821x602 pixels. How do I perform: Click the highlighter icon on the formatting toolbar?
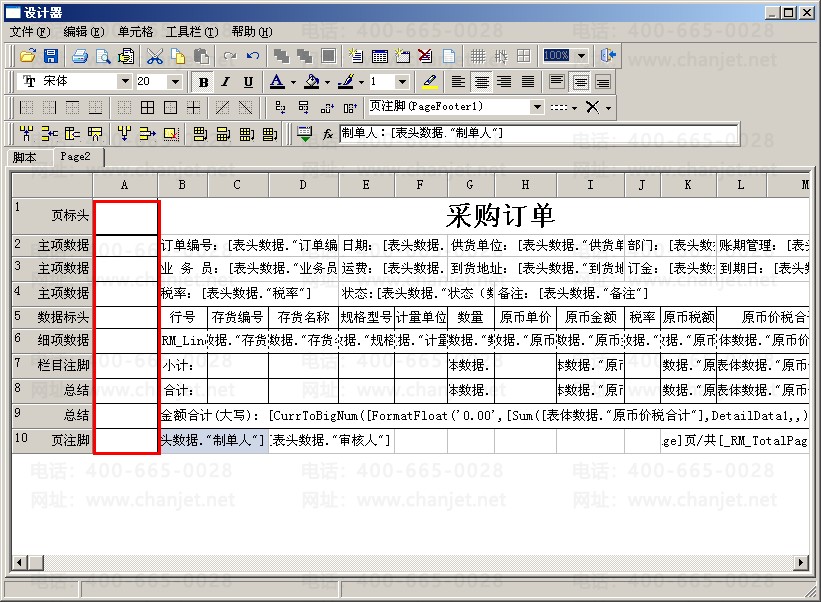tap(429, 82)
